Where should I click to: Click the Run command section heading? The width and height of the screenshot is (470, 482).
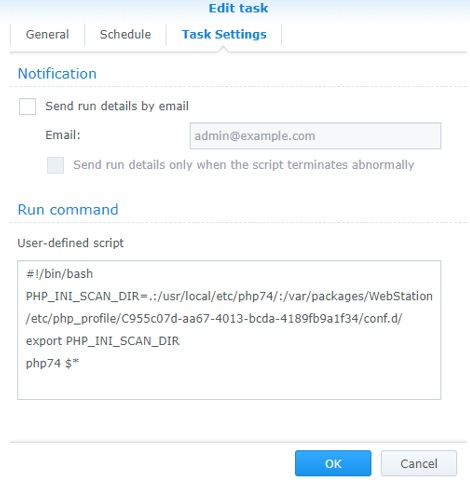(68, 210)
